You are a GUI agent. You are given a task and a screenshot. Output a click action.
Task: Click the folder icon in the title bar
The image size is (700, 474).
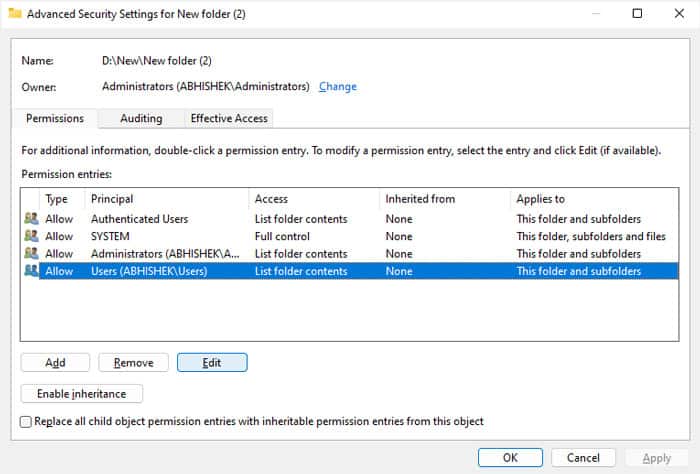coord(15,13)
